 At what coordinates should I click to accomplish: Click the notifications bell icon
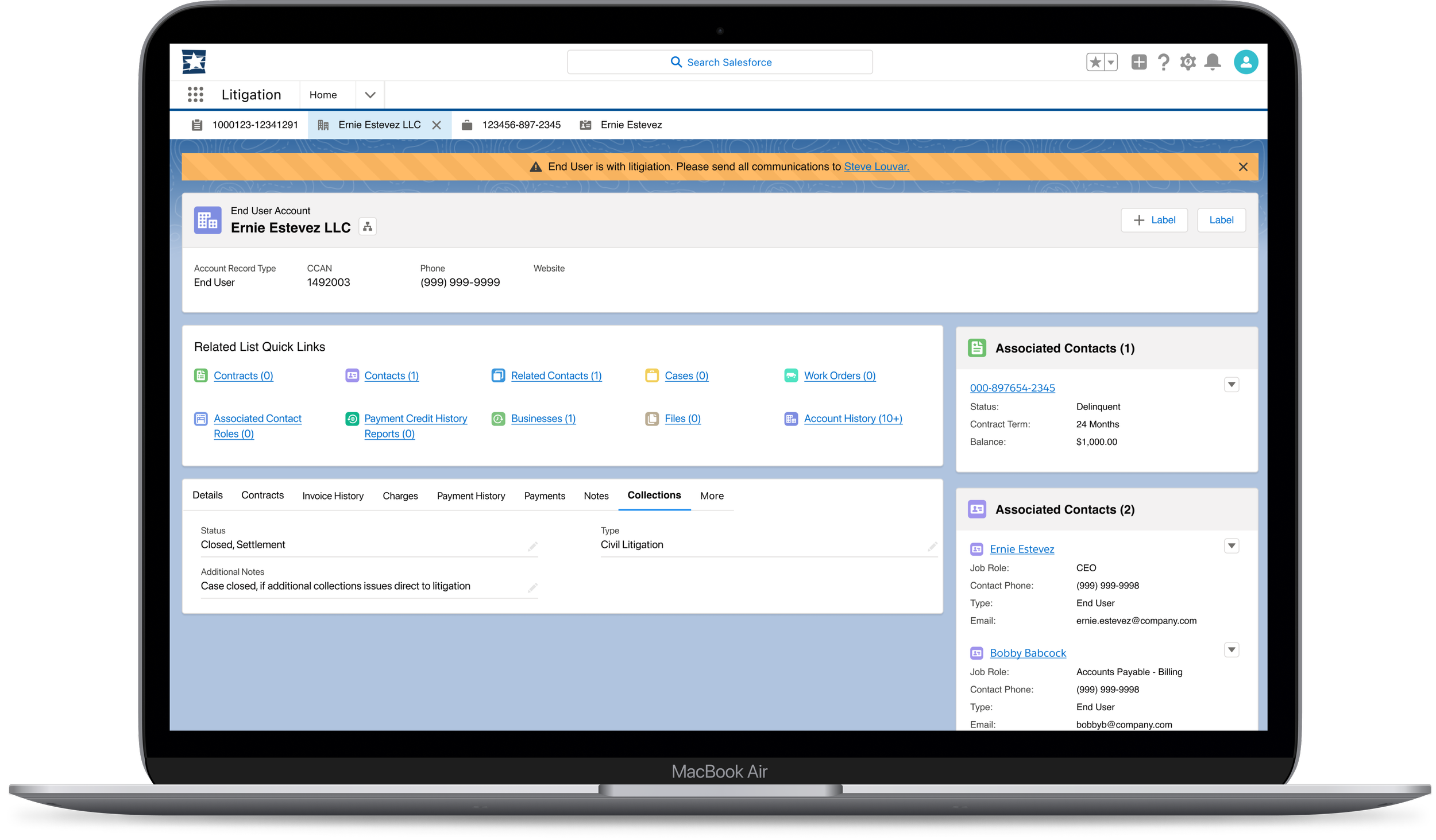[1213, 62]
